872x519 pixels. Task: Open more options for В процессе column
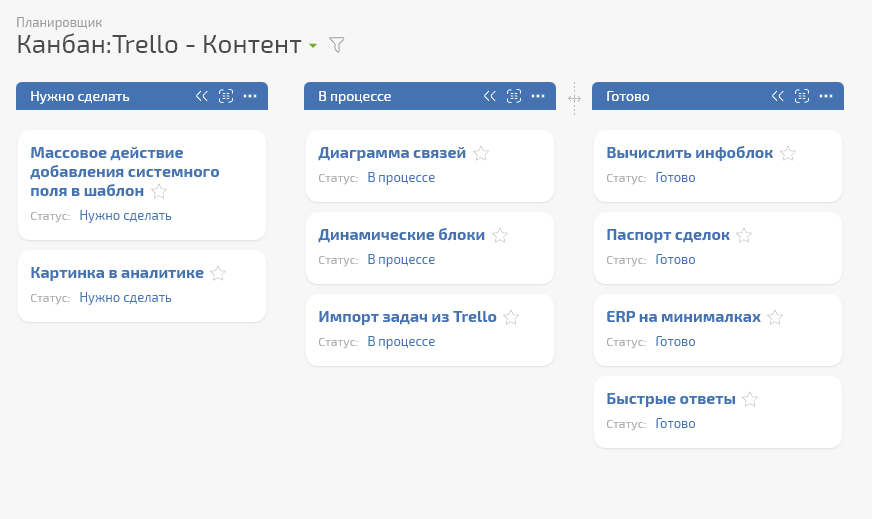tap(538, 96)
